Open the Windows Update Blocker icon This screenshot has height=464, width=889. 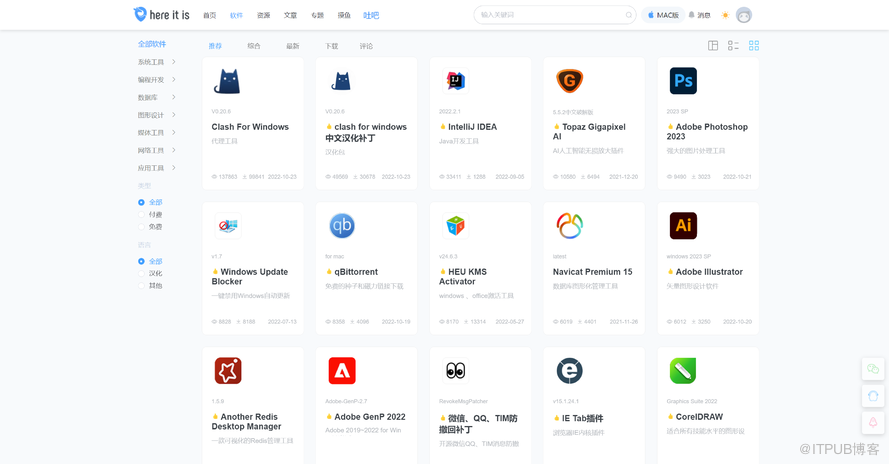pyautogui.click(x=227, y=226)
